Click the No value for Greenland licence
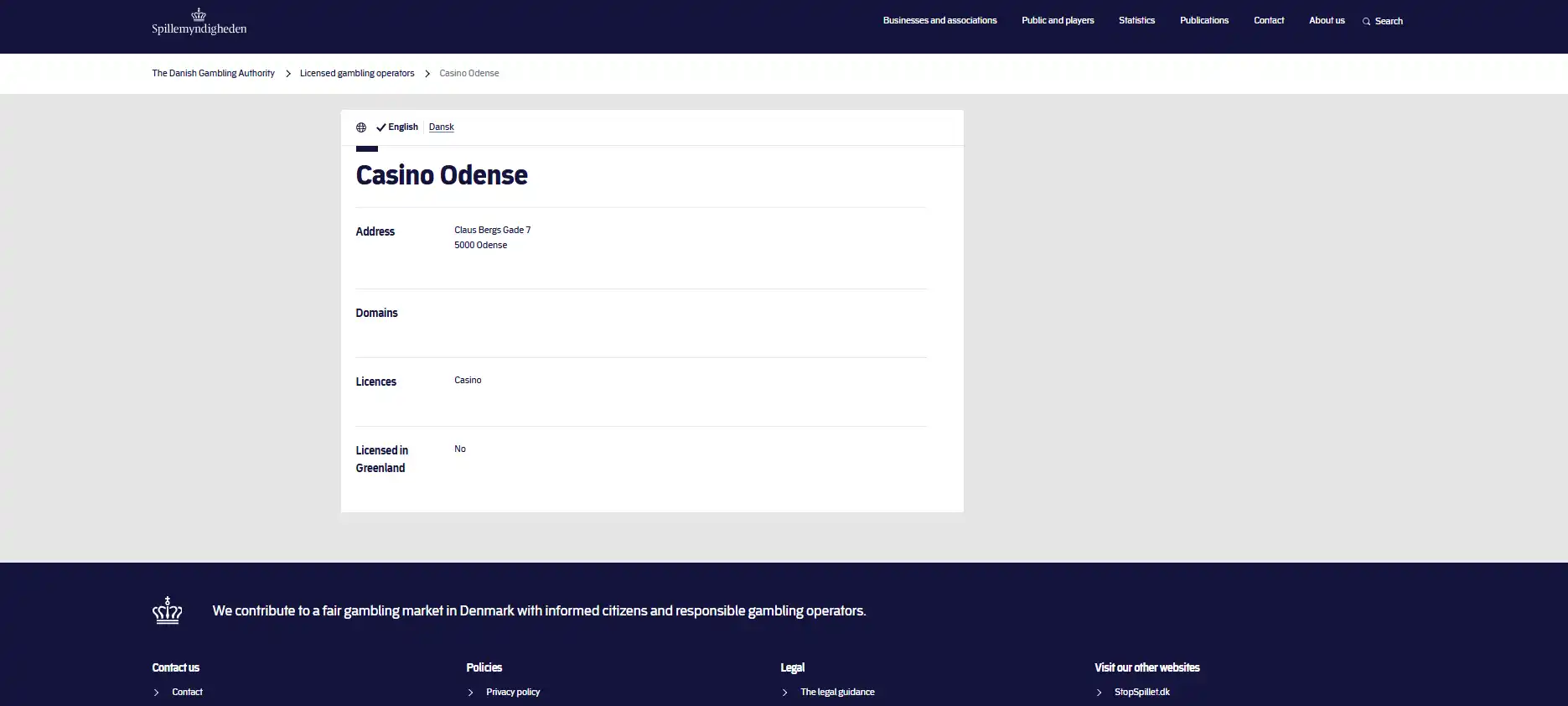 [460, 449]
